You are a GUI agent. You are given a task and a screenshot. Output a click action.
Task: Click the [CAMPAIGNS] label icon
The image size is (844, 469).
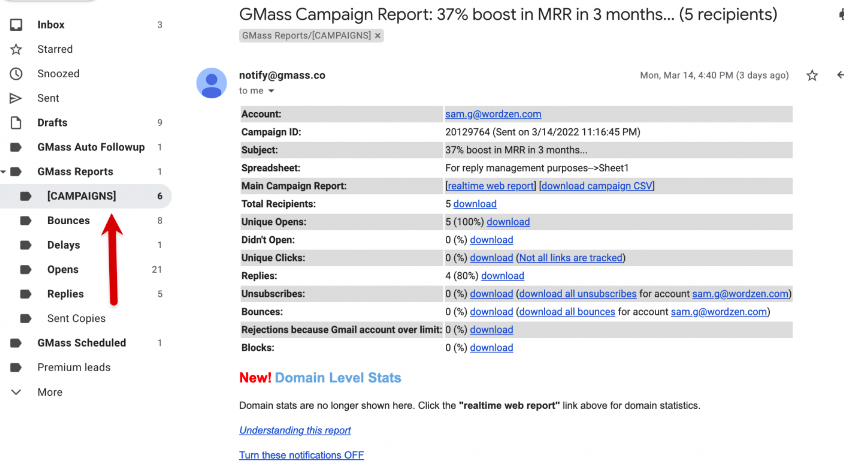point(26,196)
